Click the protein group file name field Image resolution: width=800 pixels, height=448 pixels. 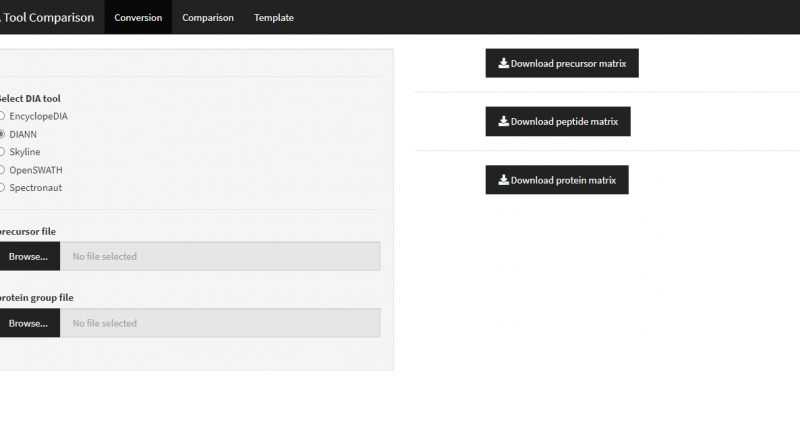point(220,323)
